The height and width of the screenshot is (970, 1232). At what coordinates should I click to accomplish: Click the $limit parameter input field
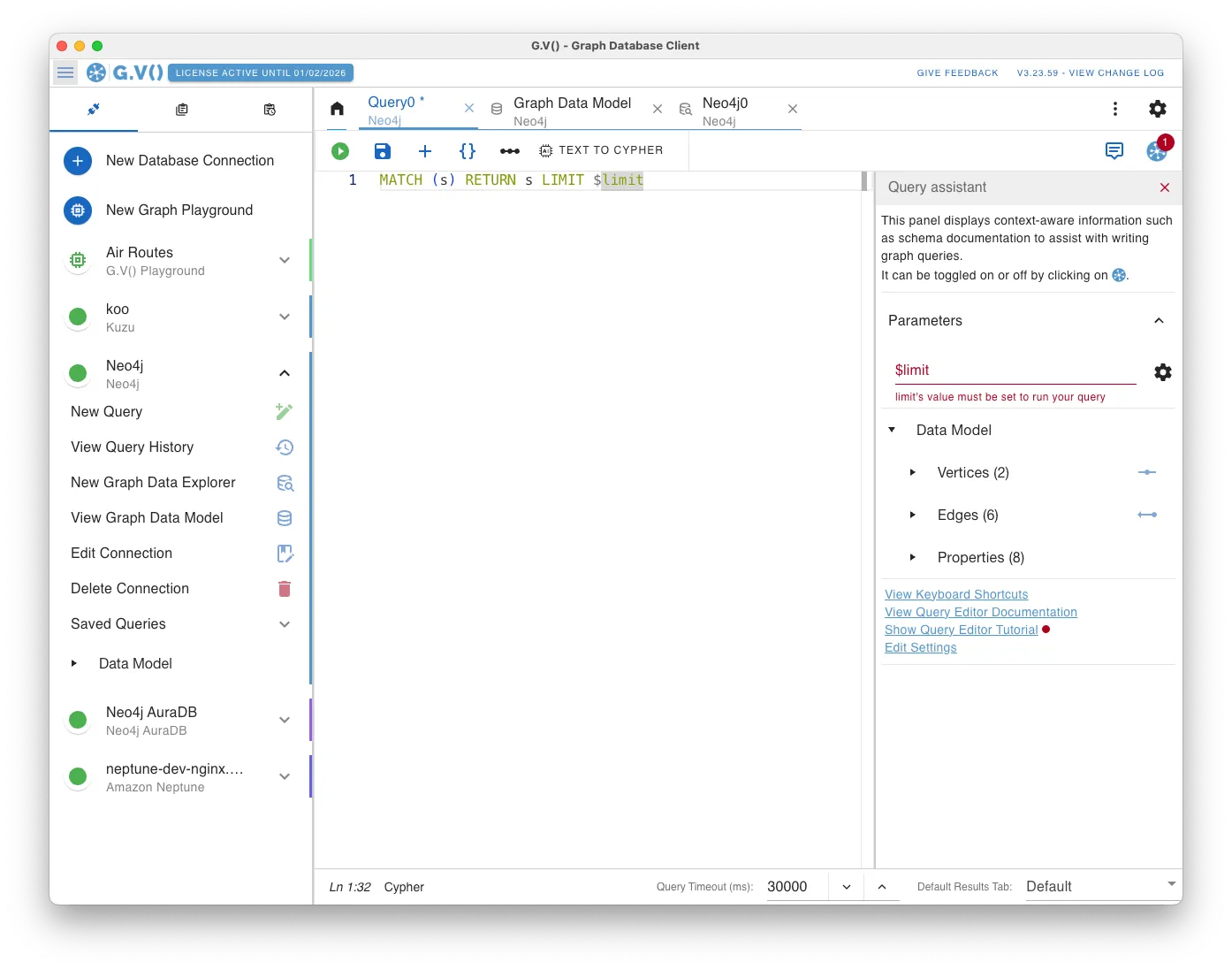tap(1015, 370)
